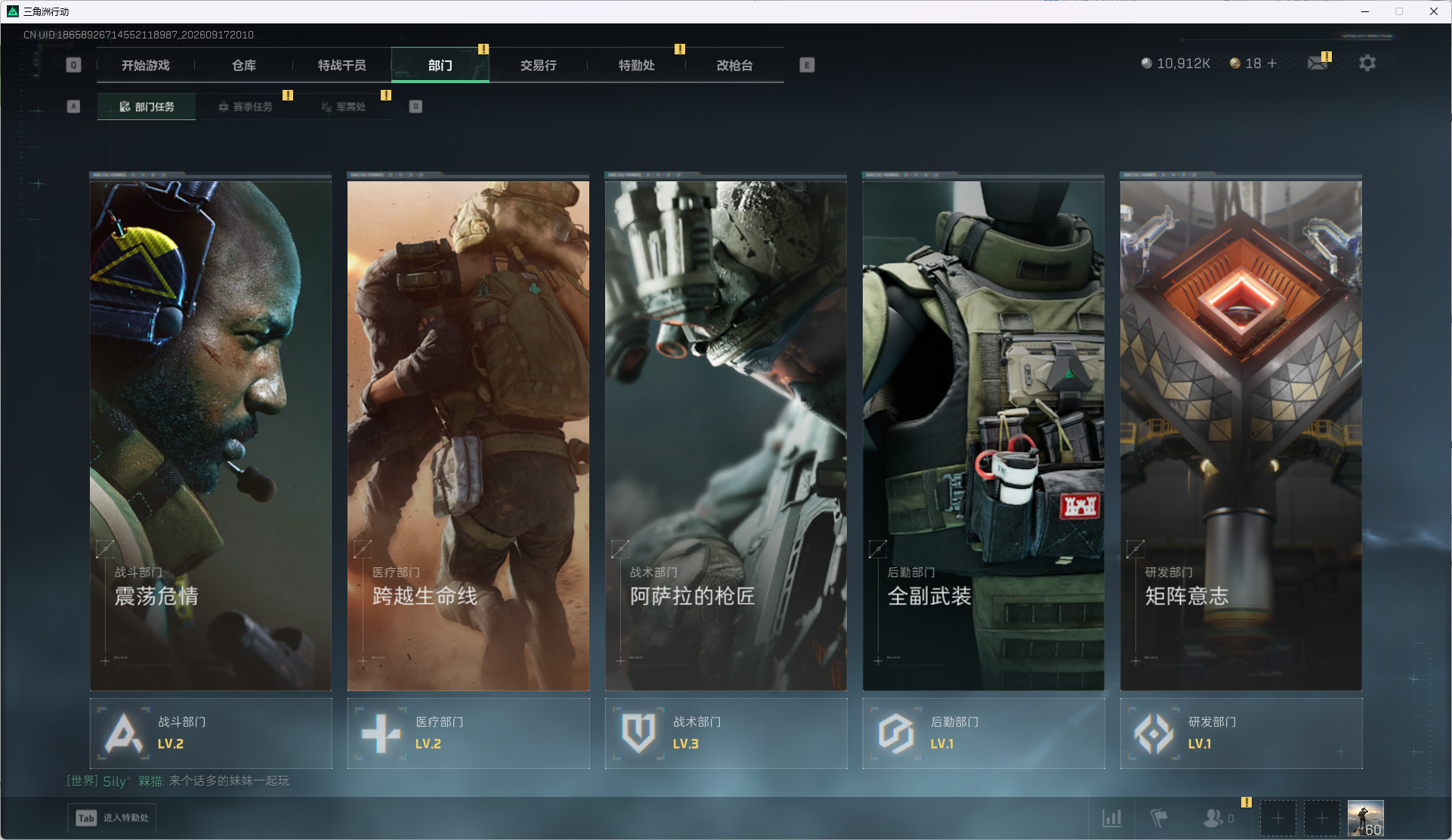Click the second empty squad slot plus
The height and width of the screenshot is (840, 1452).
tap(1322, 818)
